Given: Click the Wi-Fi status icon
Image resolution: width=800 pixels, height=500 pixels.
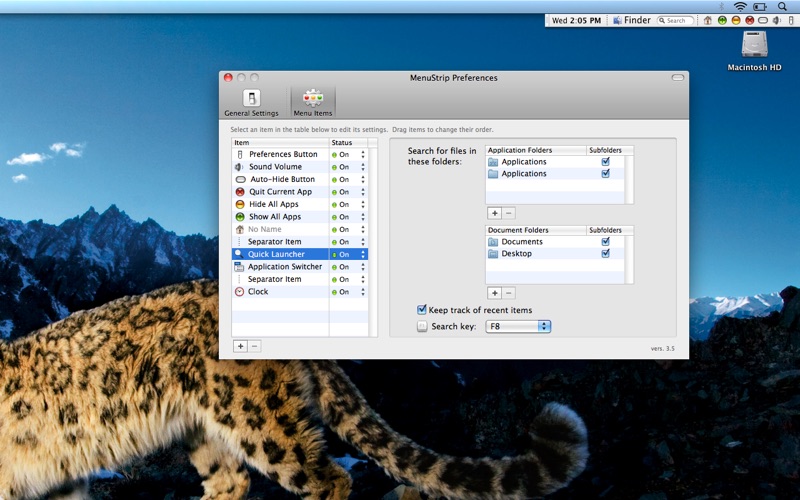Looking at the screenshot, I should (x=740, y=6).
